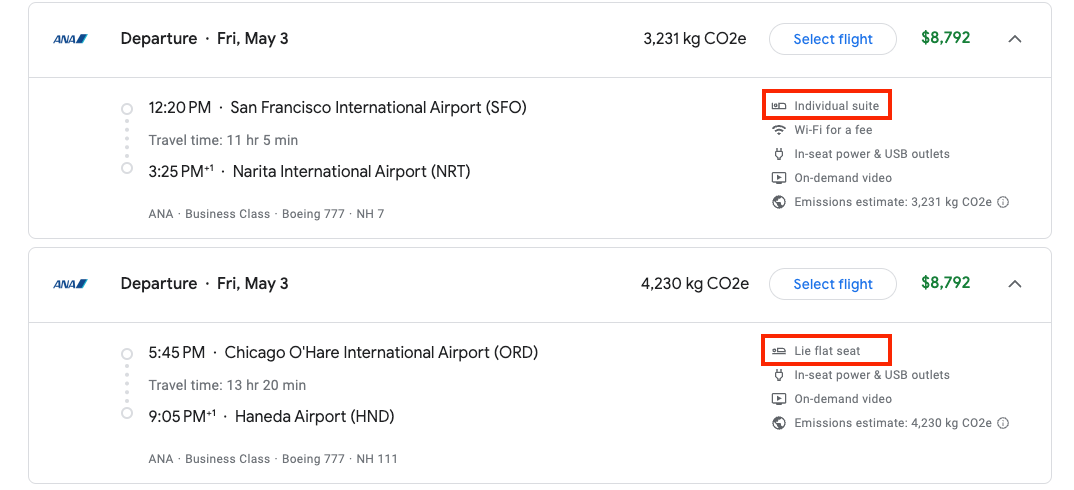Image resolution: width=1074 pixels, height=490 pixels.
Task: Click the Individual suite amenity label
Action: 836,106
